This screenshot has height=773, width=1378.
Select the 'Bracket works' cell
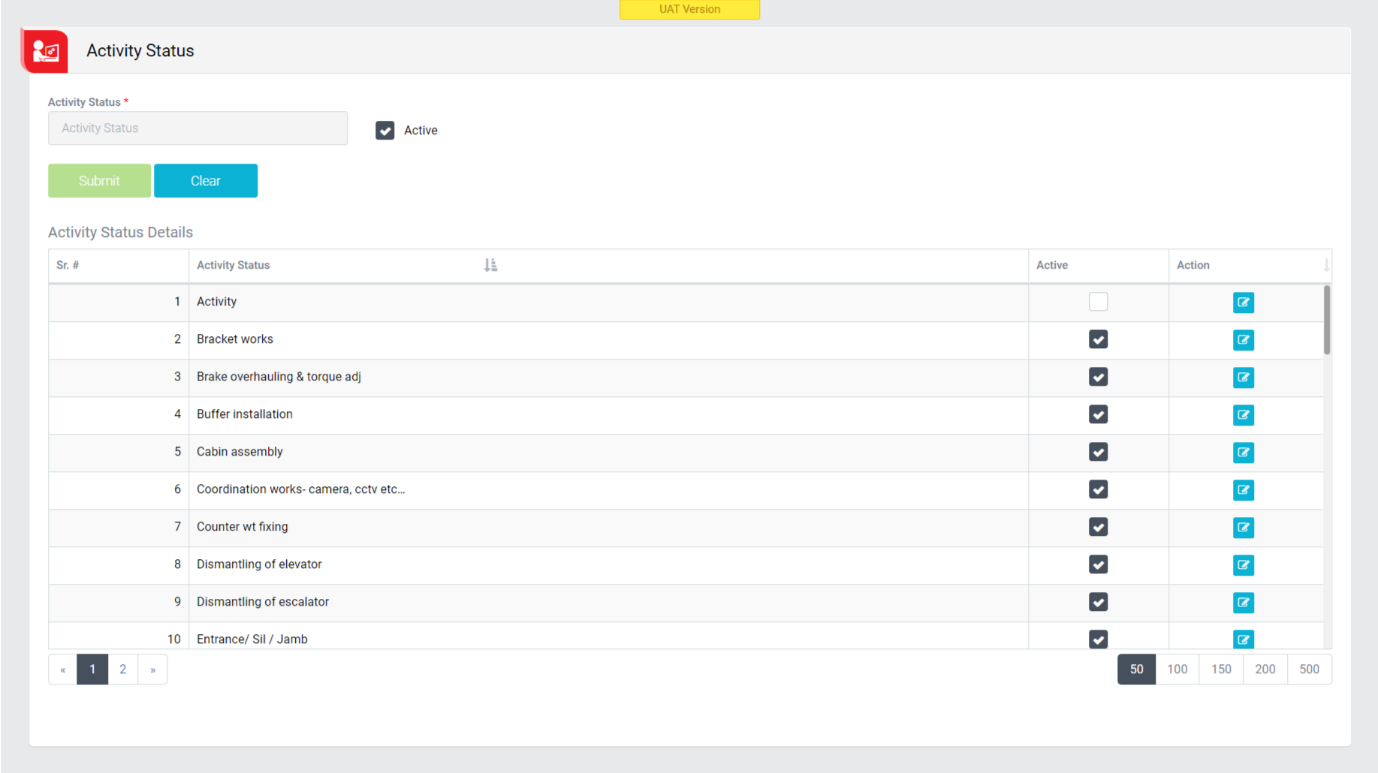[608, 339]
